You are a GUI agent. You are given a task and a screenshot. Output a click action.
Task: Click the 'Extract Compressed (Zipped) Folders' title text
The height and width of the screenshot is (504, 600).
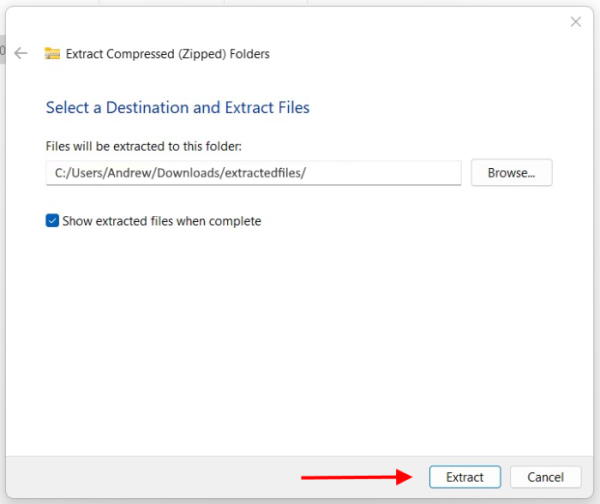(x=168, y=54)
